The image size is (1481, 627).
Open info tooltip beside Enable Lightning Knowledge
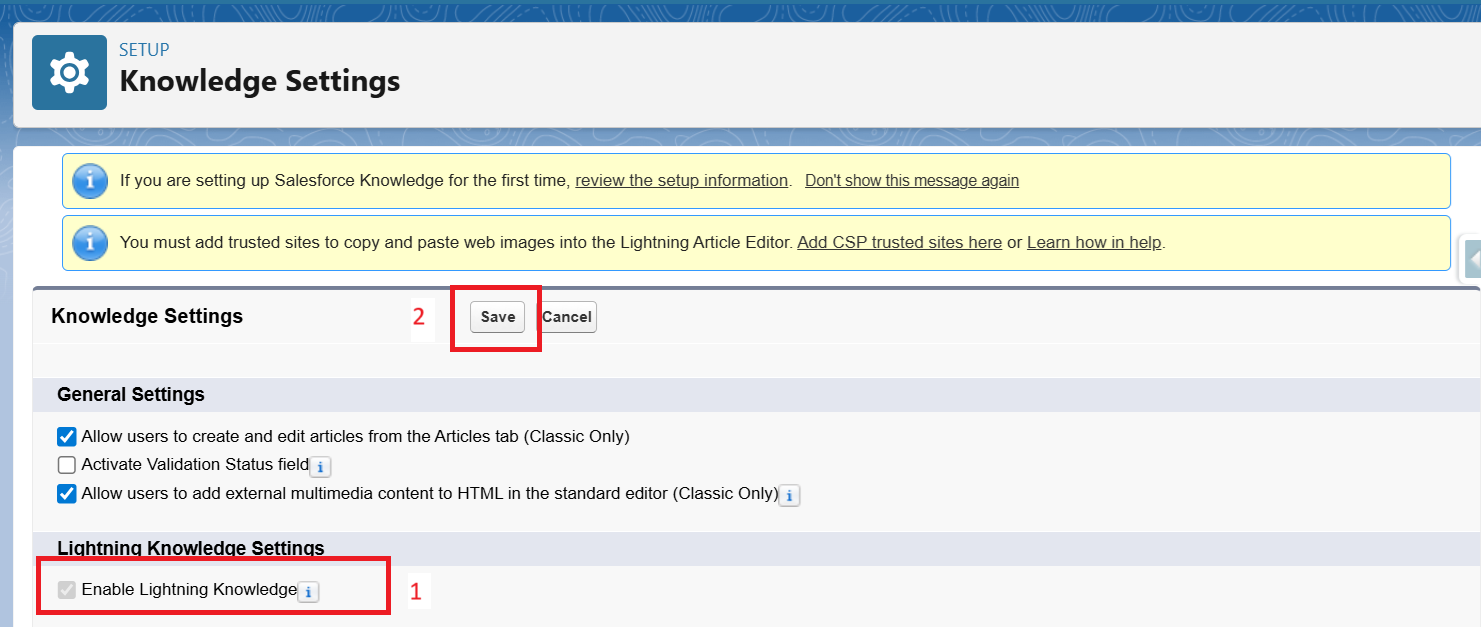pos(309,592)
